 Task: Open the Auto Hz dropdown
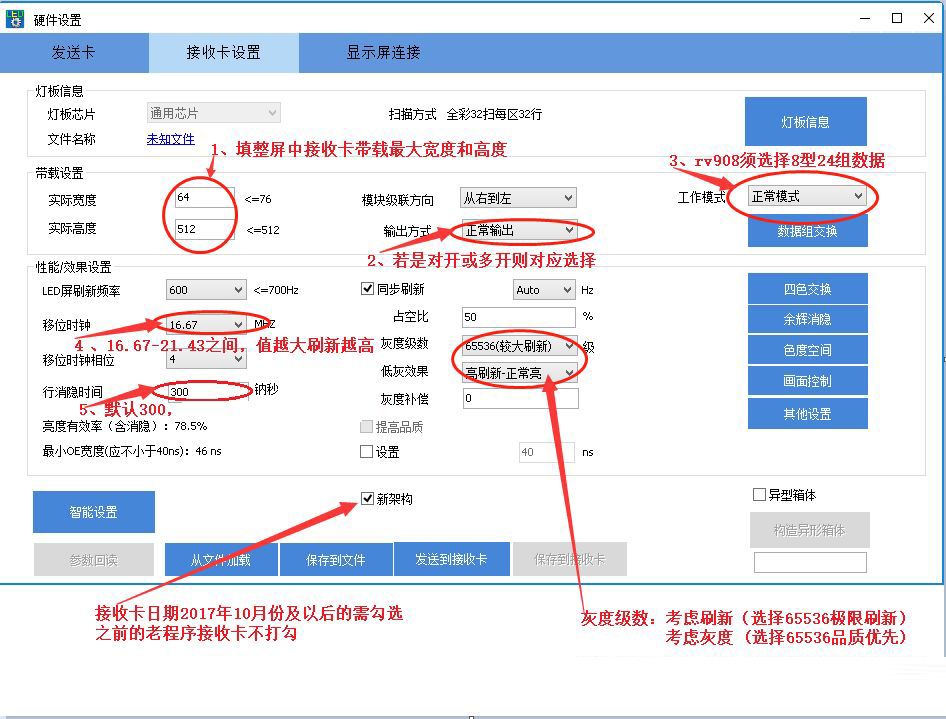tap(544, 290)
